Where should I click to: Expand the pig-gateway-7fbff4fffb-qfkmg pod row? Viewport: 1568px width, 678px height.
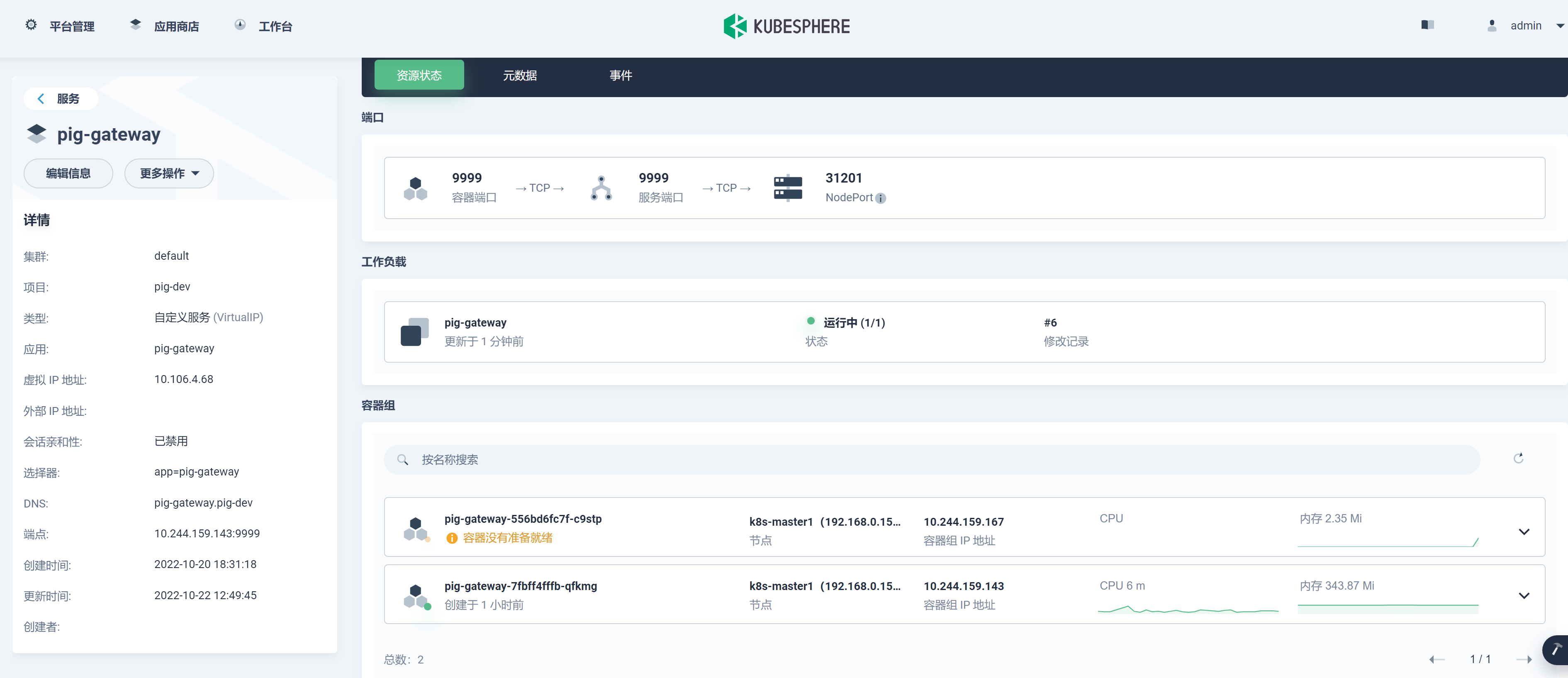(1524, 595)
